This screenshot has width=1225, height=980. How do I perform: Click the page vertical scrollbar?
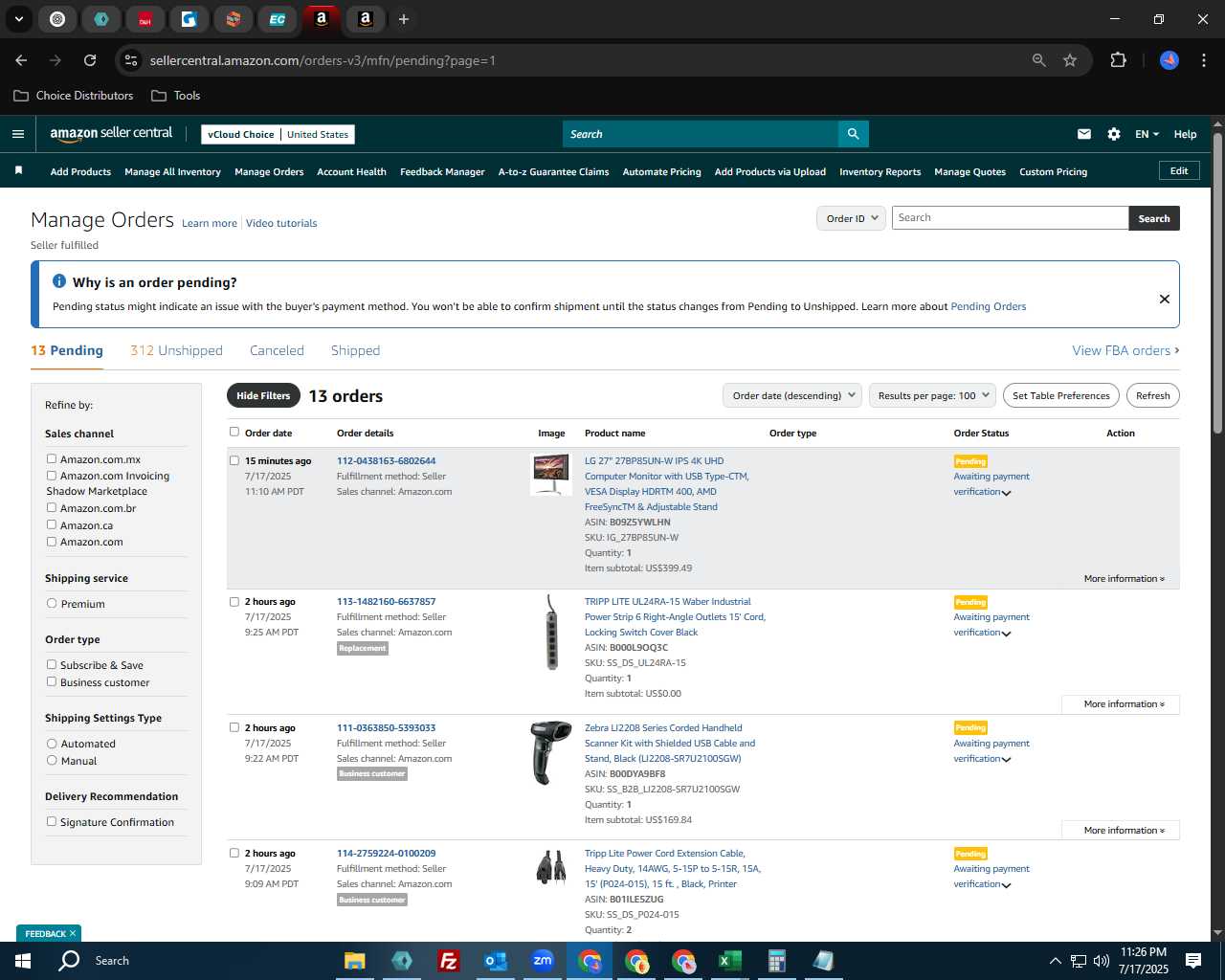1217,282
